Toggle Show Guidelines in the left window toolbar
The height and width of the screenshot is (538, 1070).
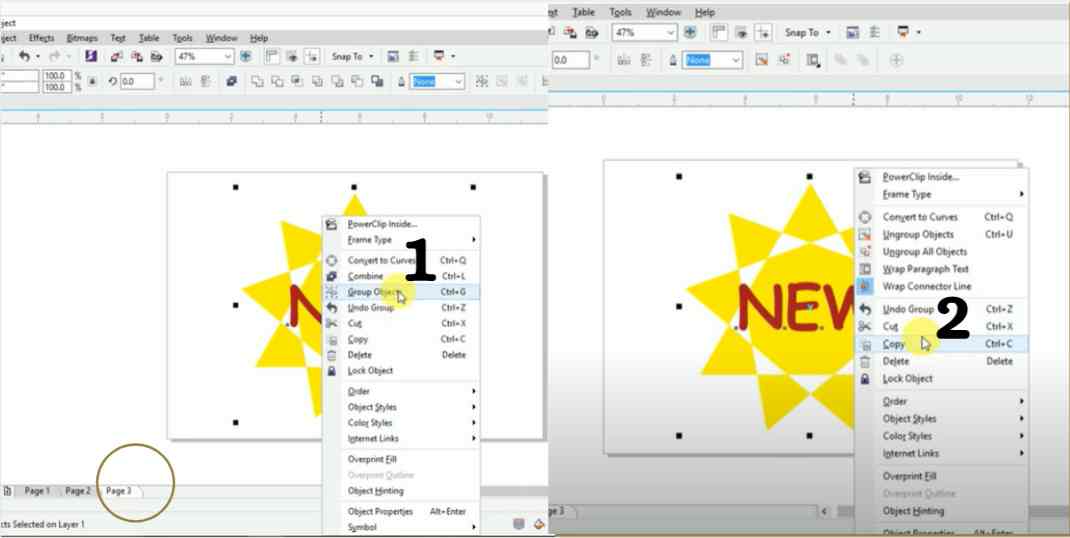click(311, 57)
